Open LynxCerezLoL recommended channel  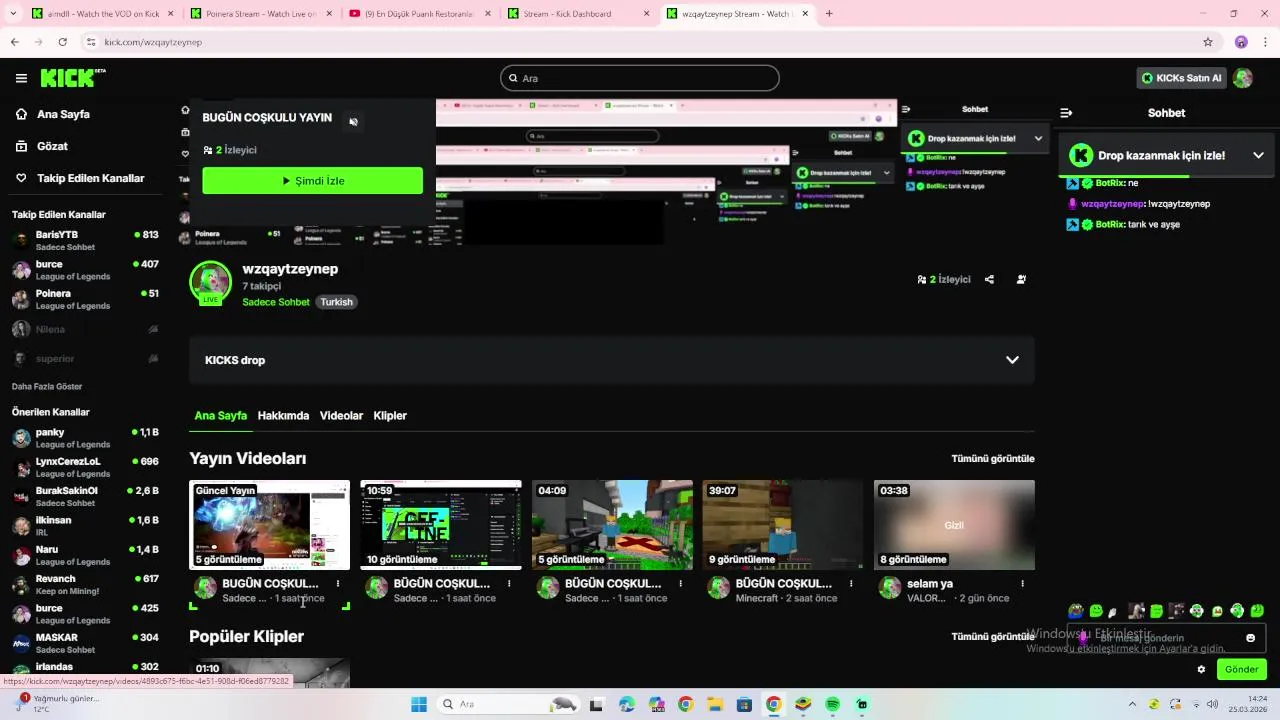tap(85, 467)
